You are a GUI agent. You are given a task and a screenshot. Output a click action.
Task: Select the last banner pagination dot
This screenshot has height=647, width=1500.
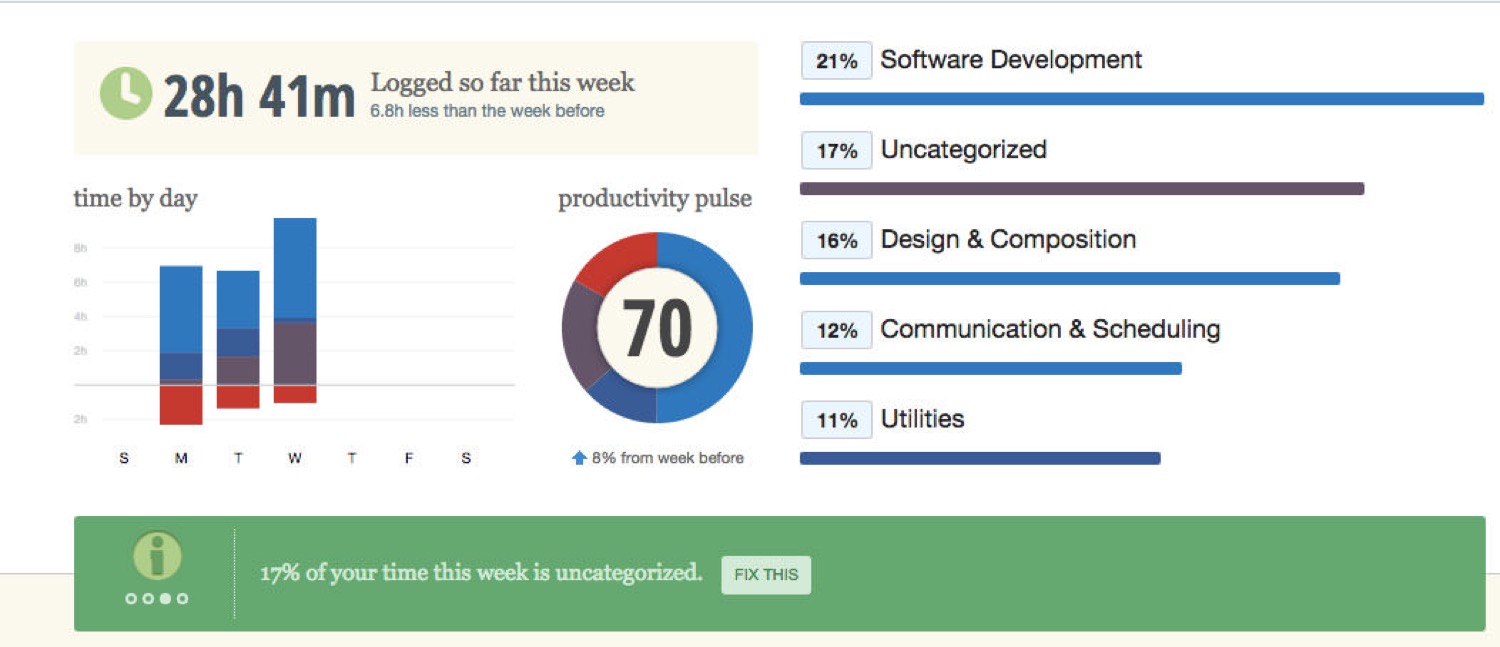pyautogui.click(x=182, y=599)
